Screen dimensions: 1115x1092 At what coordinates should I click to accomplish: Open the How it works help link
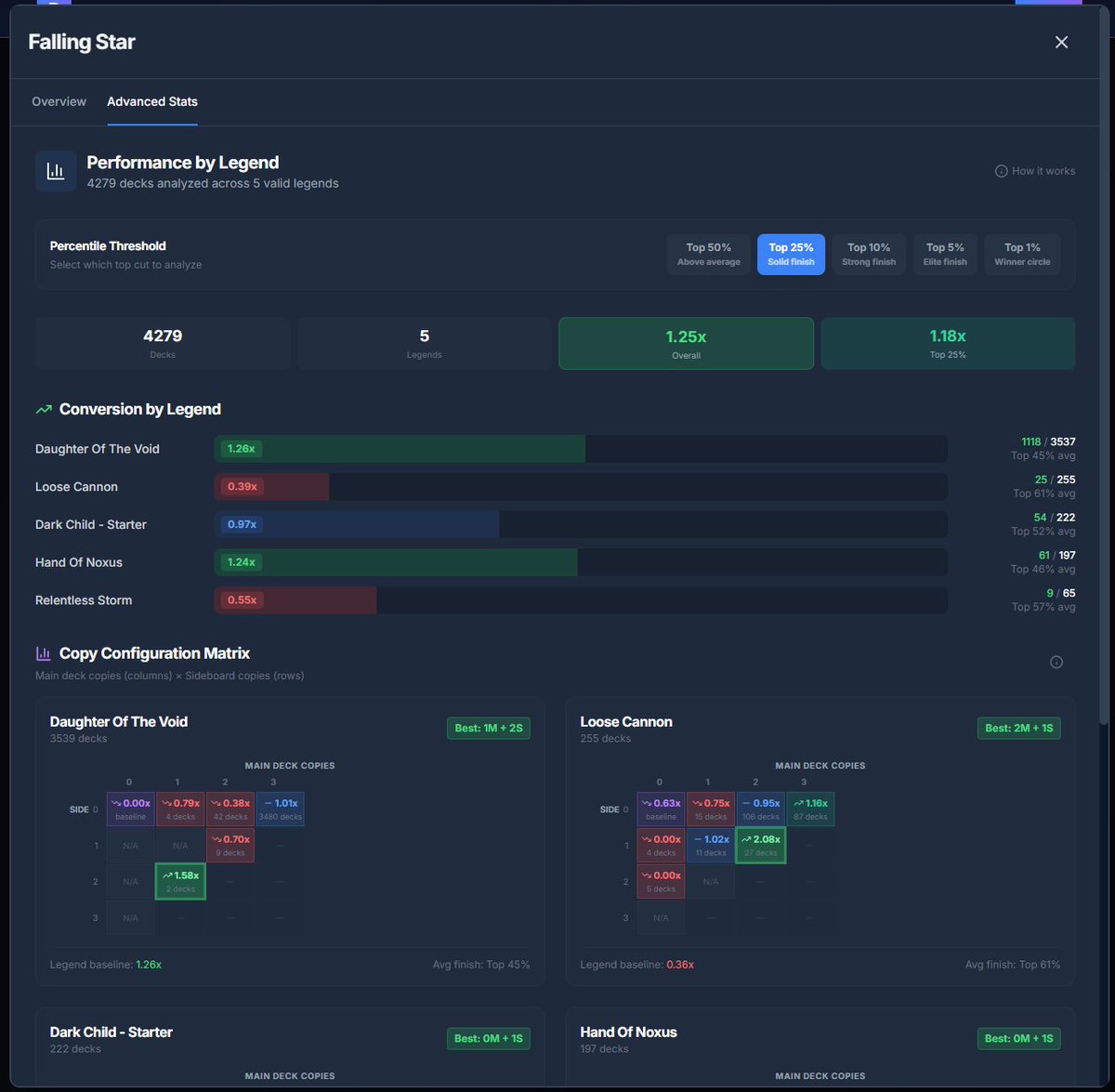pyautogui.click(x=1035, y=171)
